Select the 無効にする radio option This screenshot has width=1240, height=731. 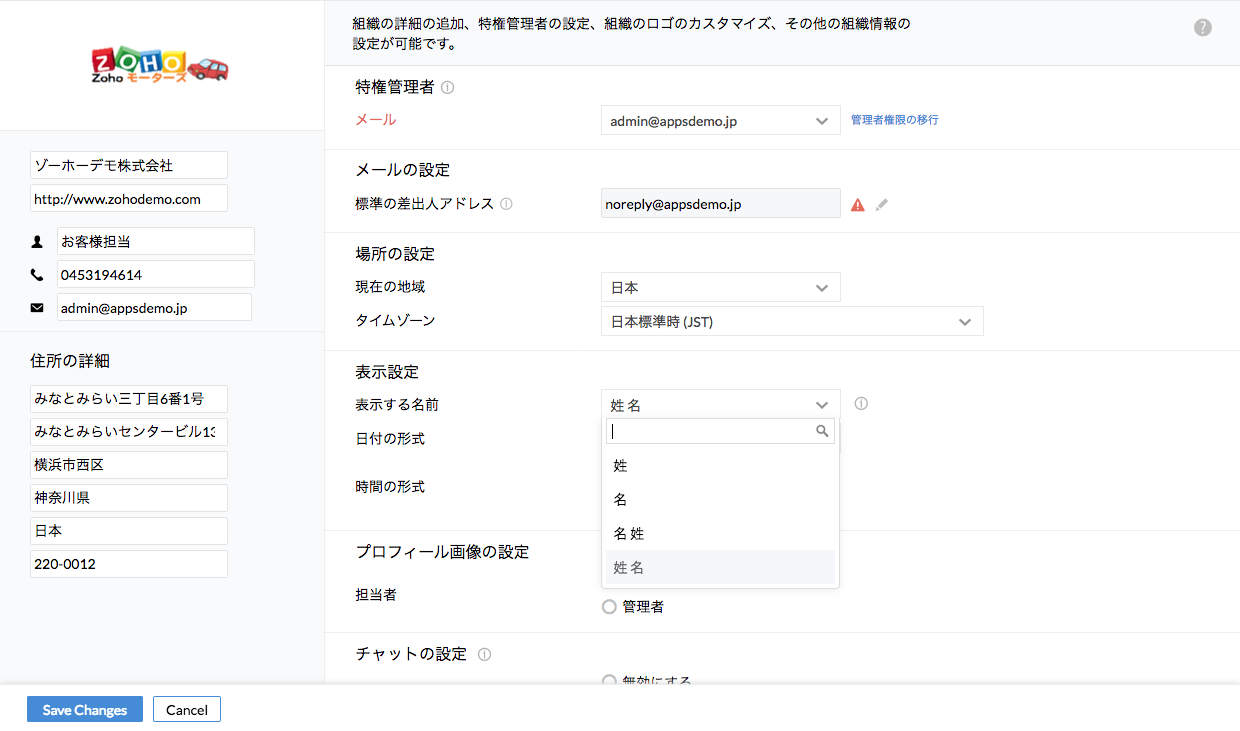[x=609, y=681]
